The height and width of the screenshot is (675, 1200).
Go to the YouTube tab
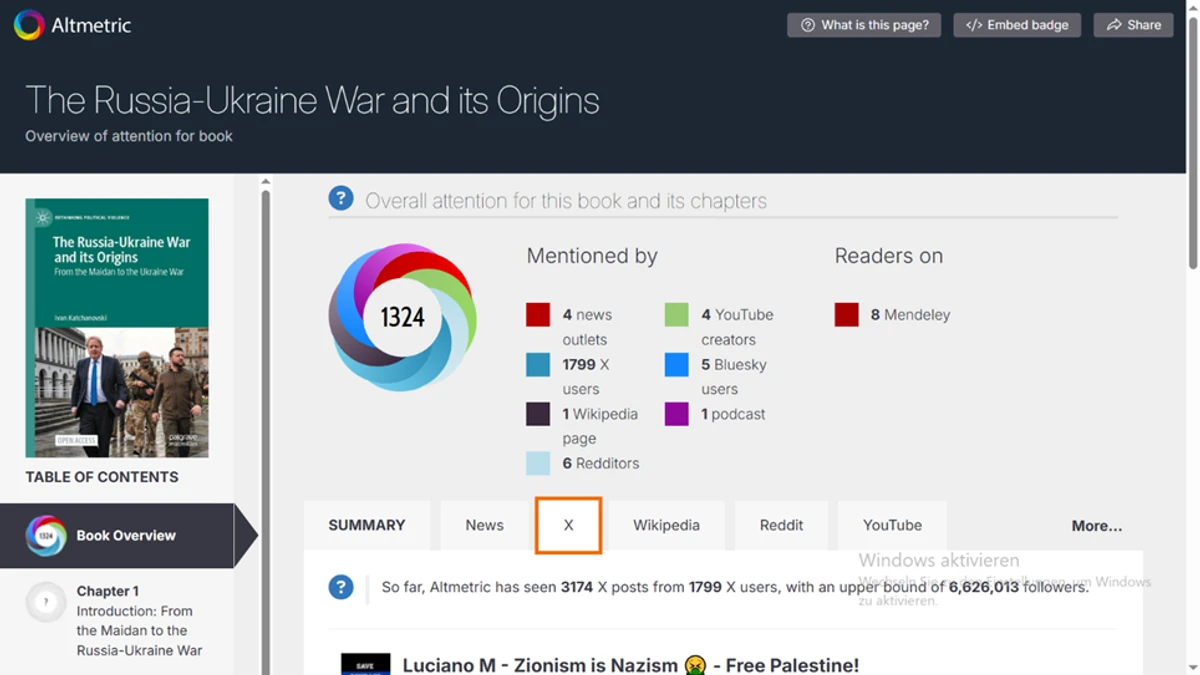tap(892, 526)
